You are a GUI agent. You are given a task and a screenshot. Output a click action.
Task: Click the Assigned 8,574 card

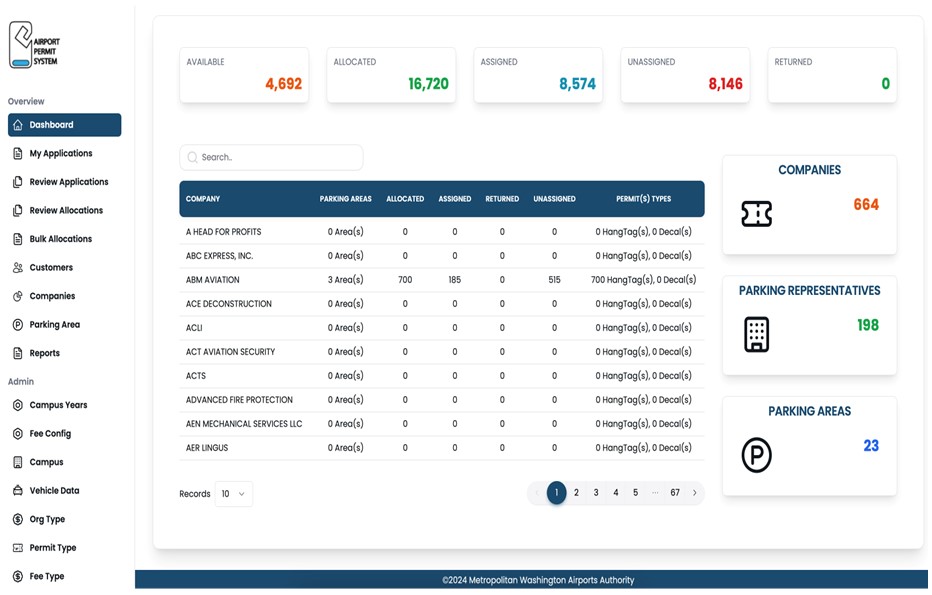click(x=538, y=75)
